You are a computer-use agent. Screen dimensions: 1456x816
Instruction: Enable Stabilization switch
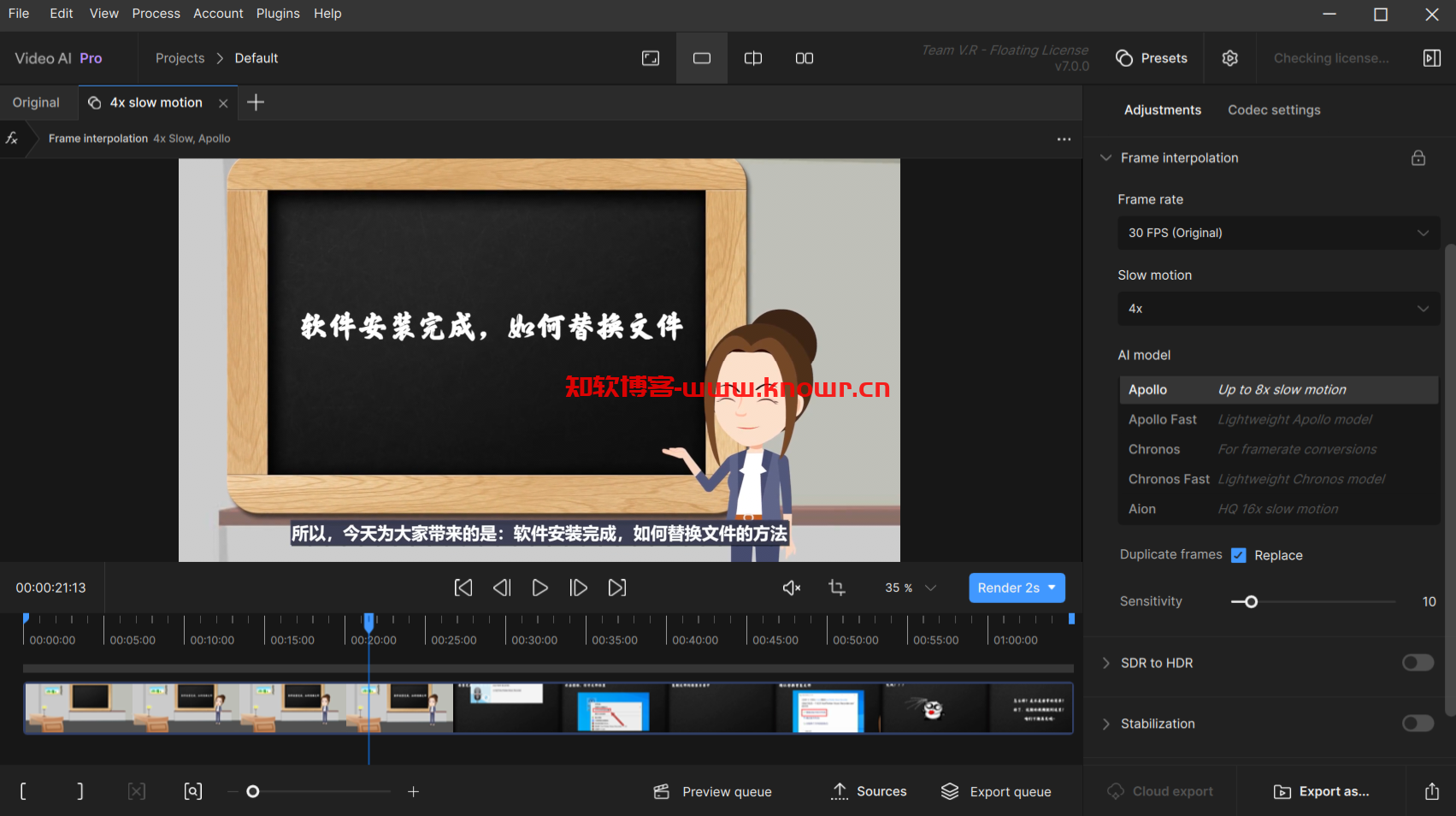coord(1418,724)
